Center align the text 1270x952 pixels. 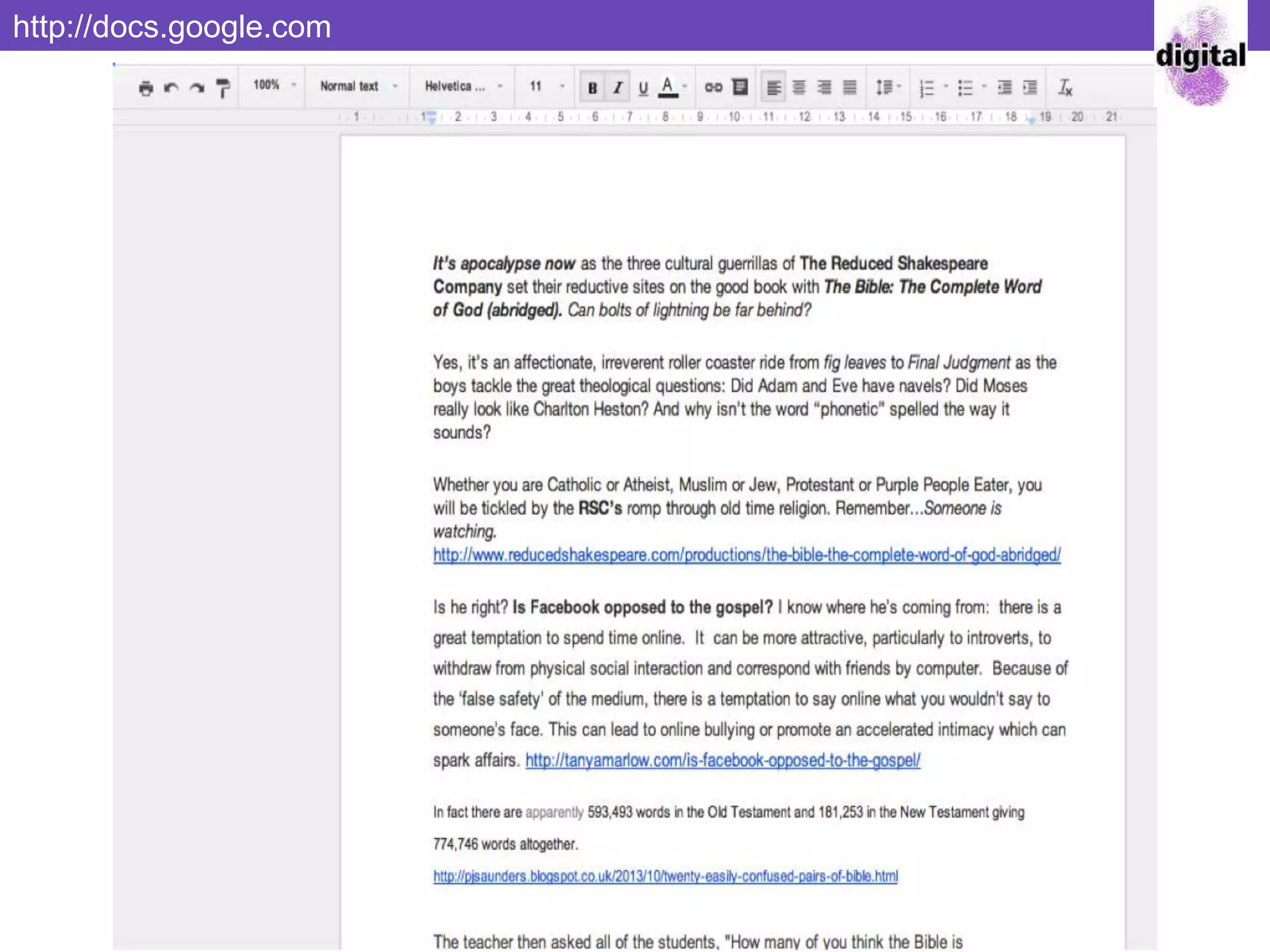pos(799,88)
